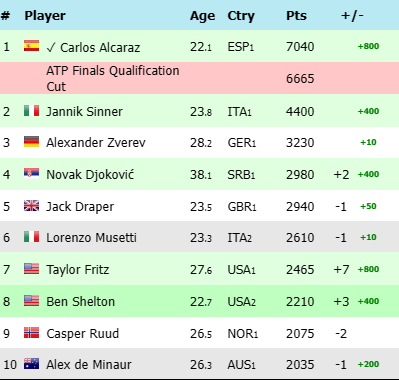Open Carlos Alcaraz player link

[100, 48]
